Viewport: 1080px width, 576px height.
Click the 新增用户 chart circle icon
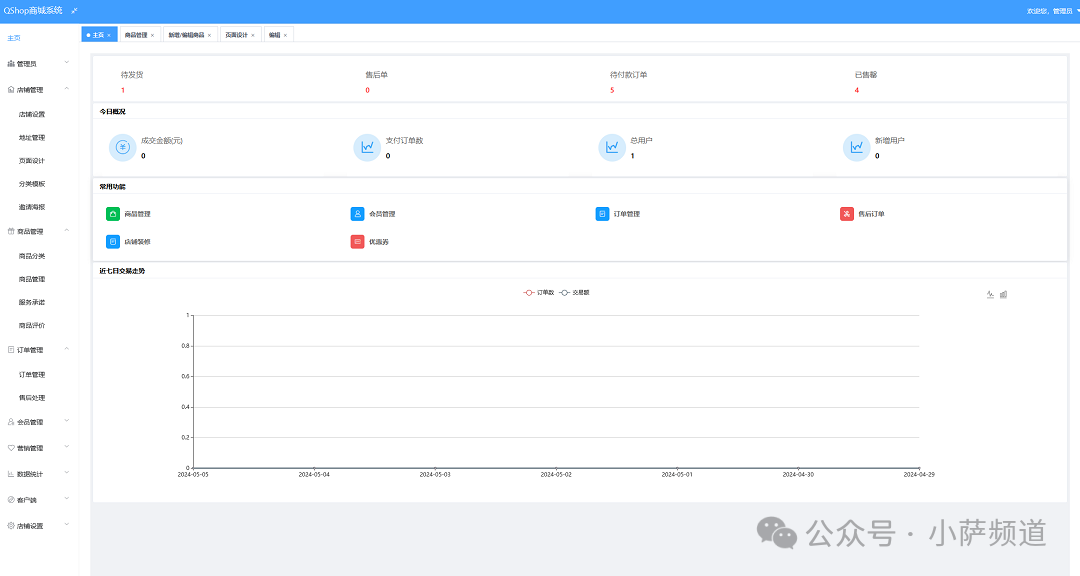(856, 147)
